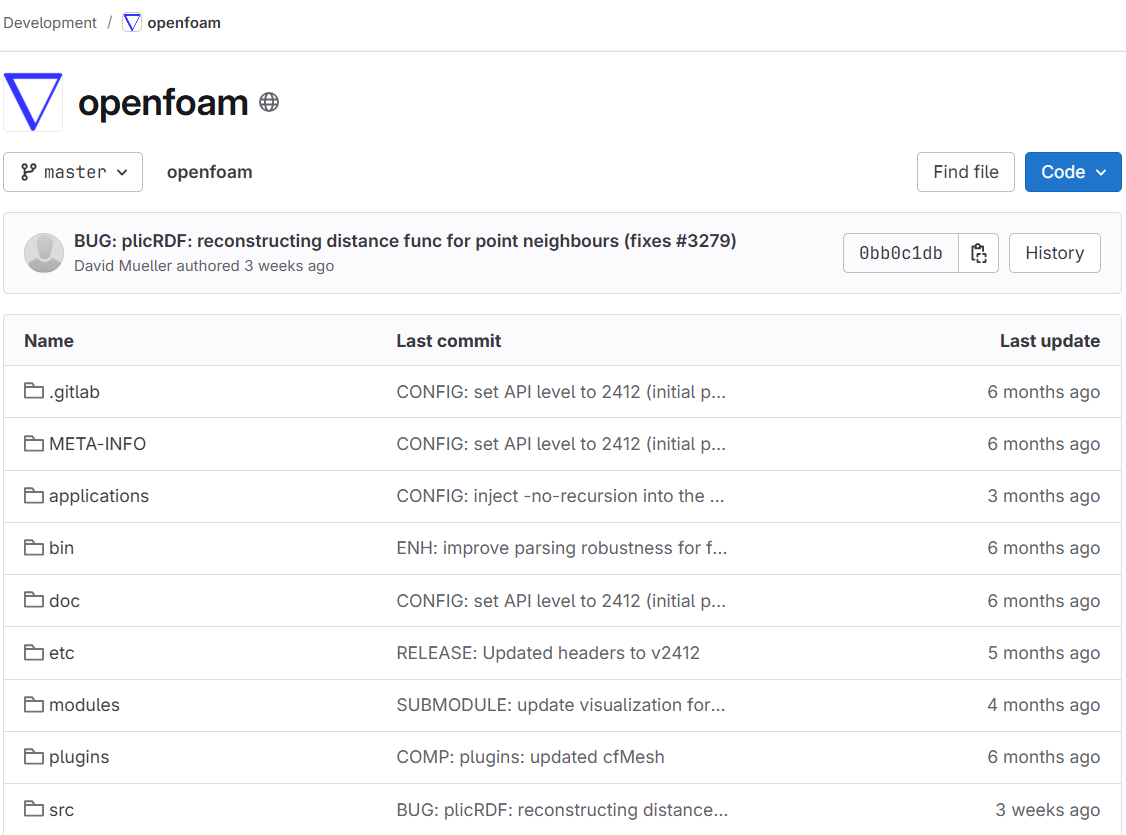Screen dimensions: 1126x835
Task: Open the etc directory
Action: pyautogui.click(x=61, y=653)
